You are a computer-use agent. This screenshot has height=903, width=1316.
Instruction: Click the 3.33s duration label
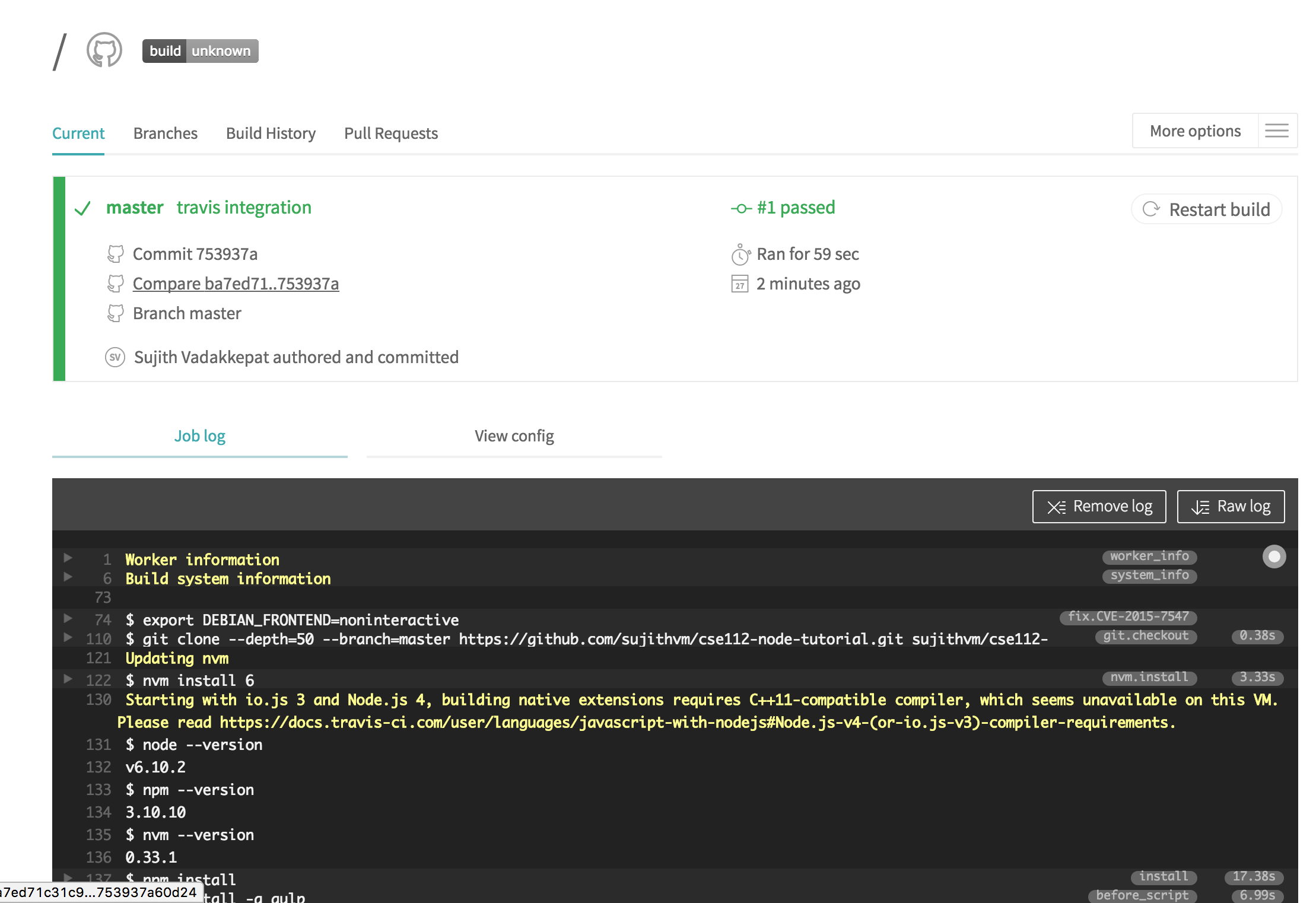(x=1257, y=678)
